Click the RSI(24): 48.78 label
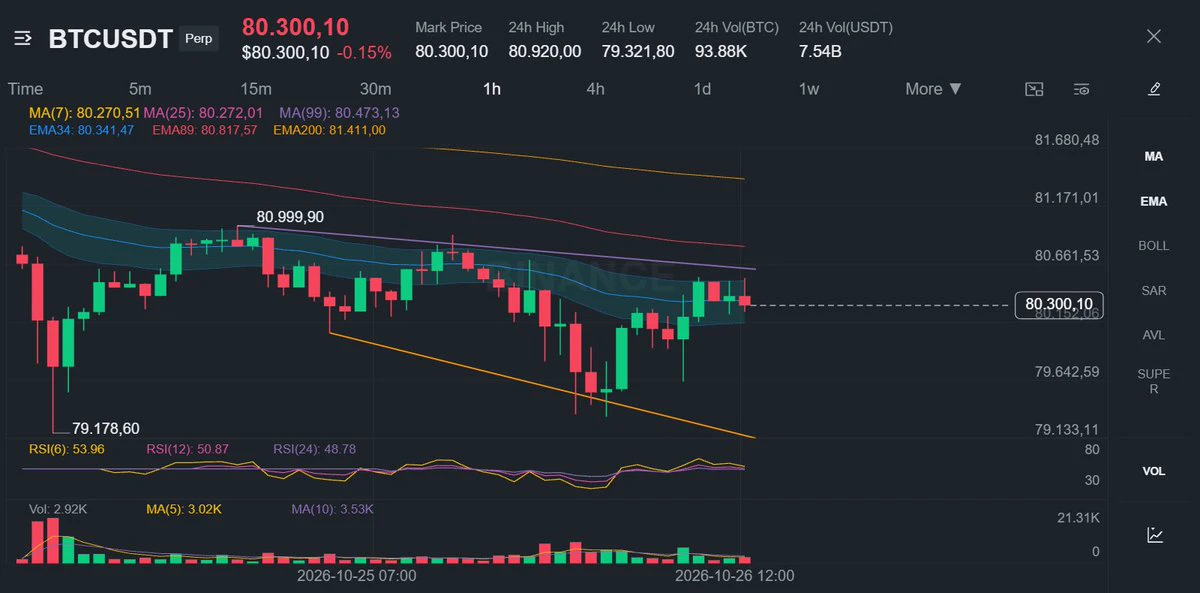Viewport: 1200px width, 593px height. click(314, 449)
